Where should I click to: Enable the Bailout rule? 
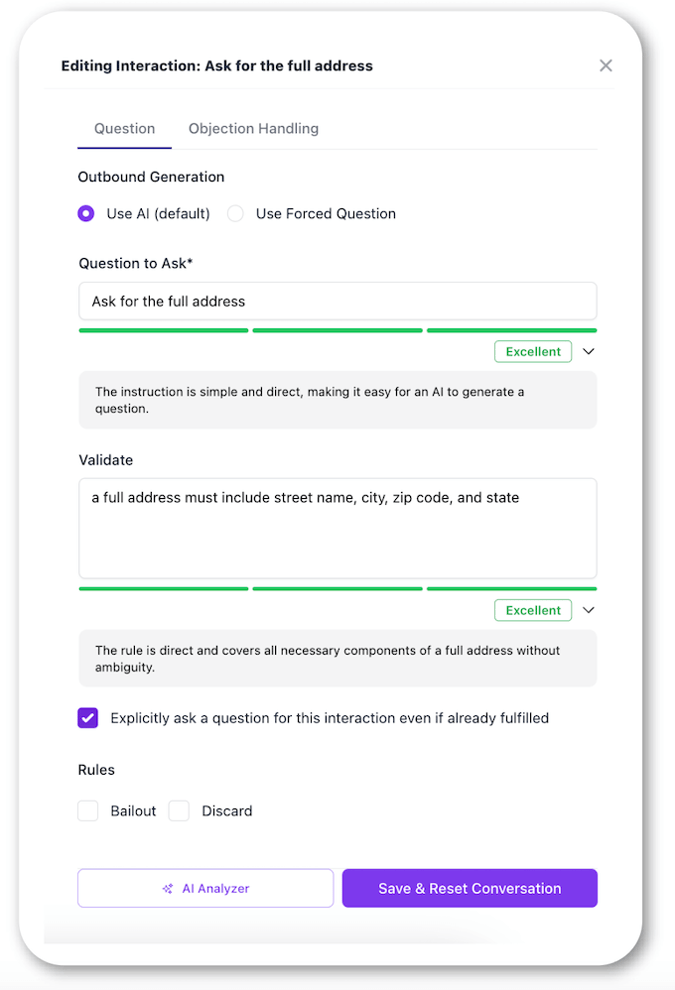click(x=88, y=810)
